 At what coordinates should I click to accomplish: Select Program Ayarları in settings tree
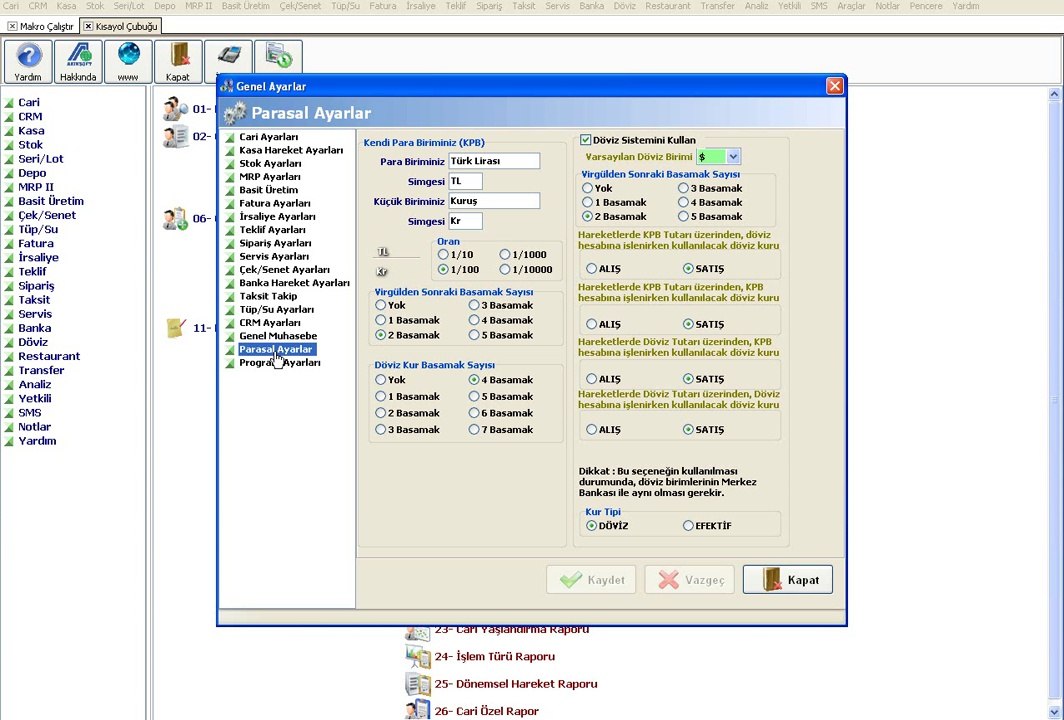coord(279,363)
